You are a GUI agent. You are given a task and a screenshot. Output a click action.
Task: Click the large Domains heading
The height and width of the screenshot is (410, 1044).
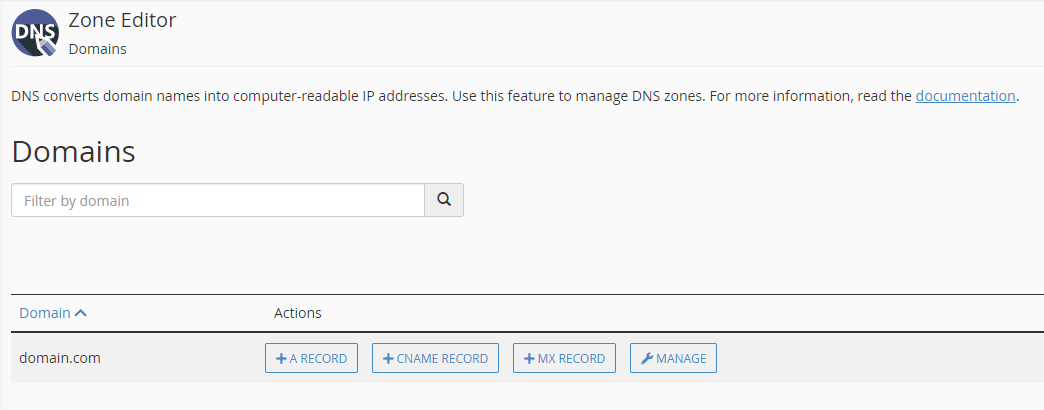[x=73, y=152]
